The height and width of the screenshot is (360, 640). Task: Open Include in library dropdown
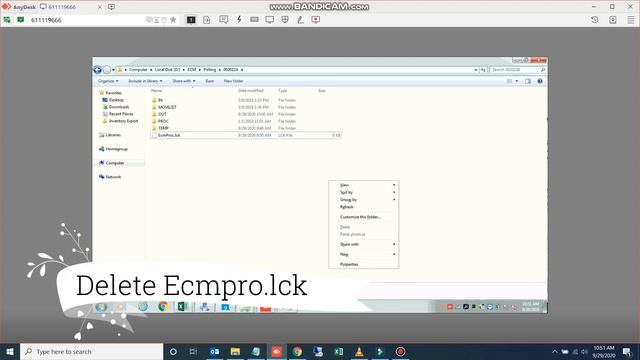(145, 81)
